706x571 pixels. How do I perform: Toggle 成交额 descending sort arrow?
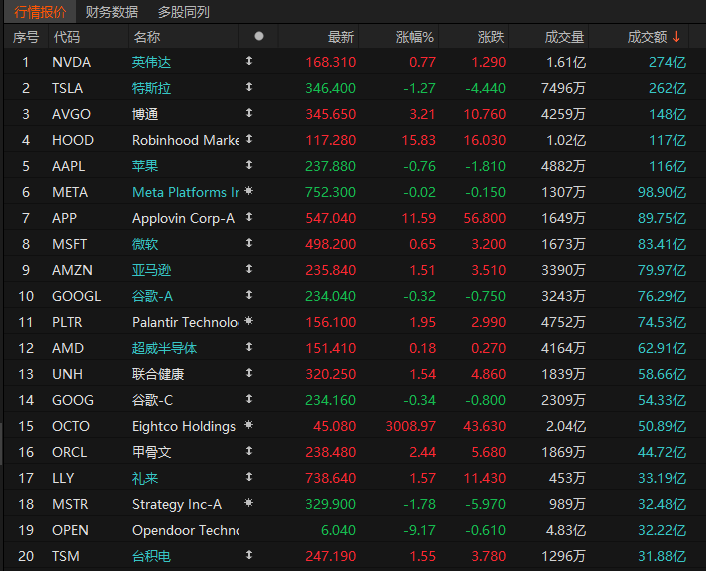(676, 36)
